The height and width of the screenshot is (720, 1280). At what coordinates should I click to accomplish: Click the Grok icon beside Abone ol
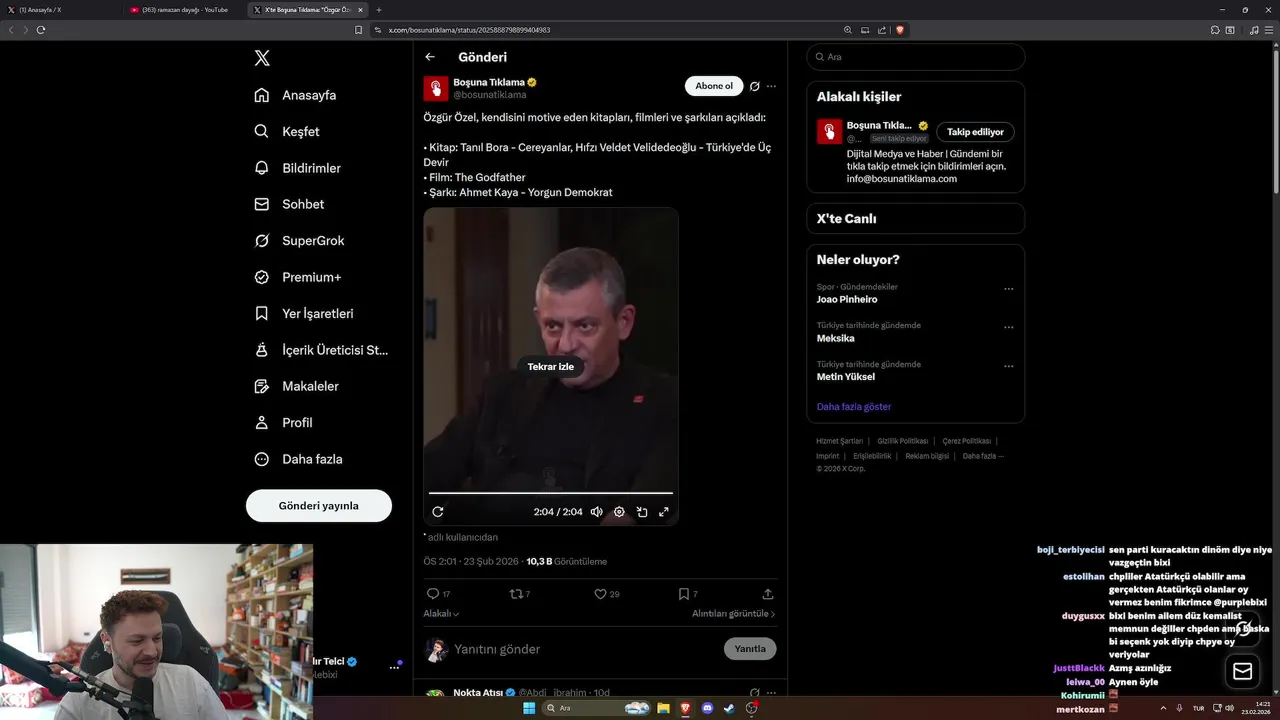(x=755, y=86)
